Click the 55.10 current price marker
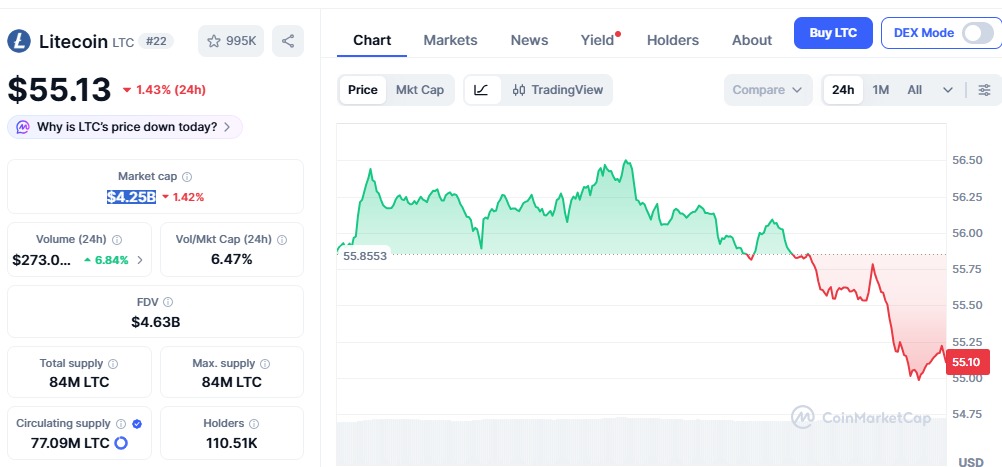Image resolution: width=1002 pixels, height=467 pixels. point(966,362)
